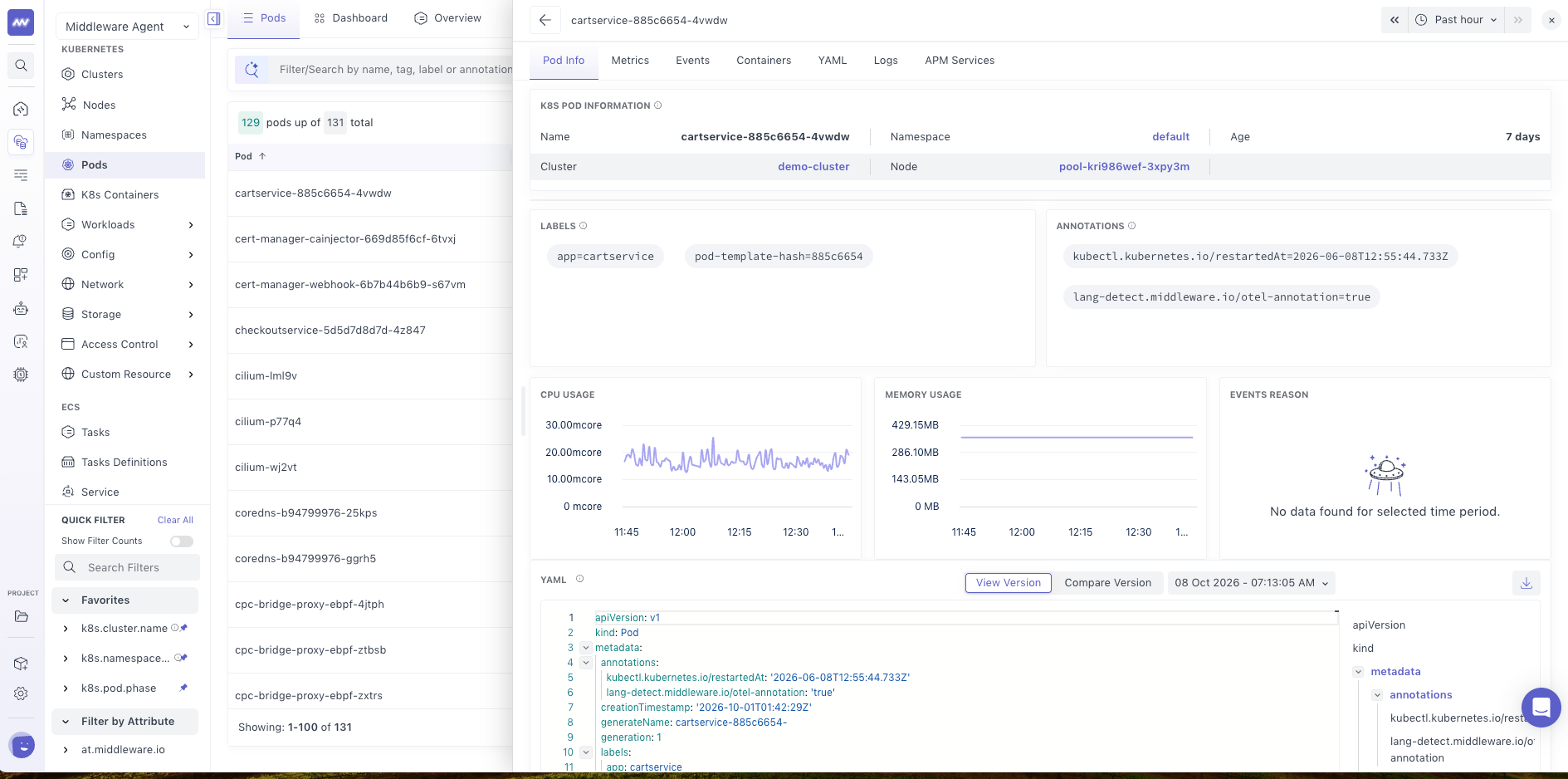Download the YAML file icon
This screenshot has height=779, width=1568.
(1526, 583)
